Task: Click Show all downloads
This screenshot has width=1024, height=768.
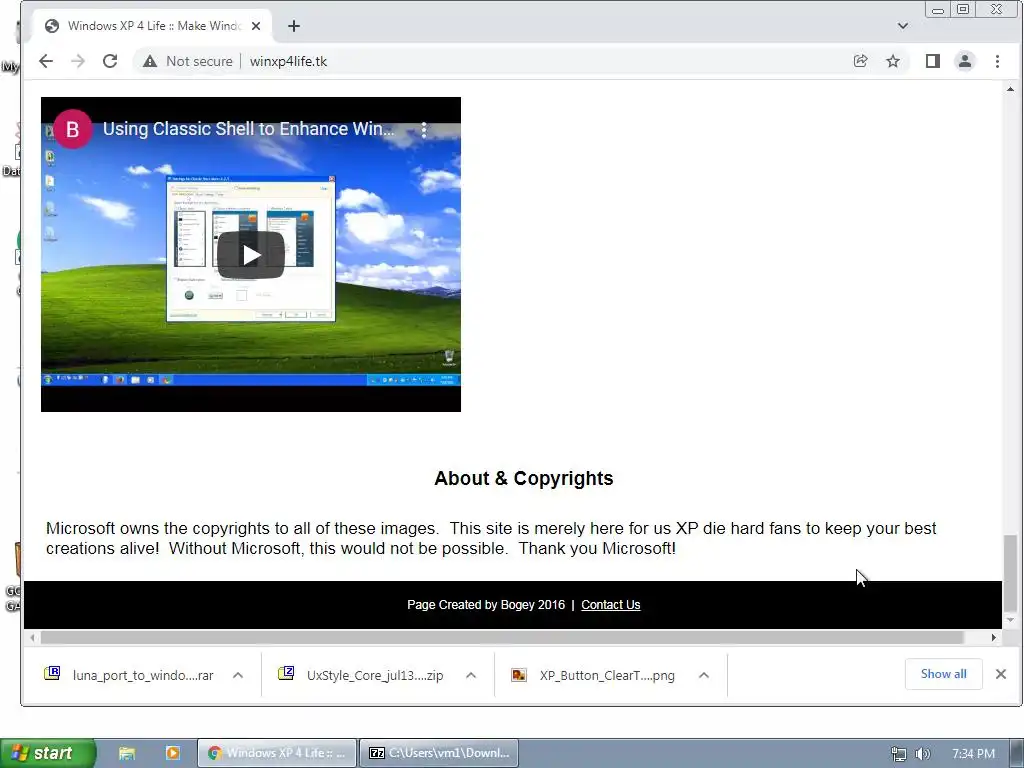Action: click(x=944, y=674)
